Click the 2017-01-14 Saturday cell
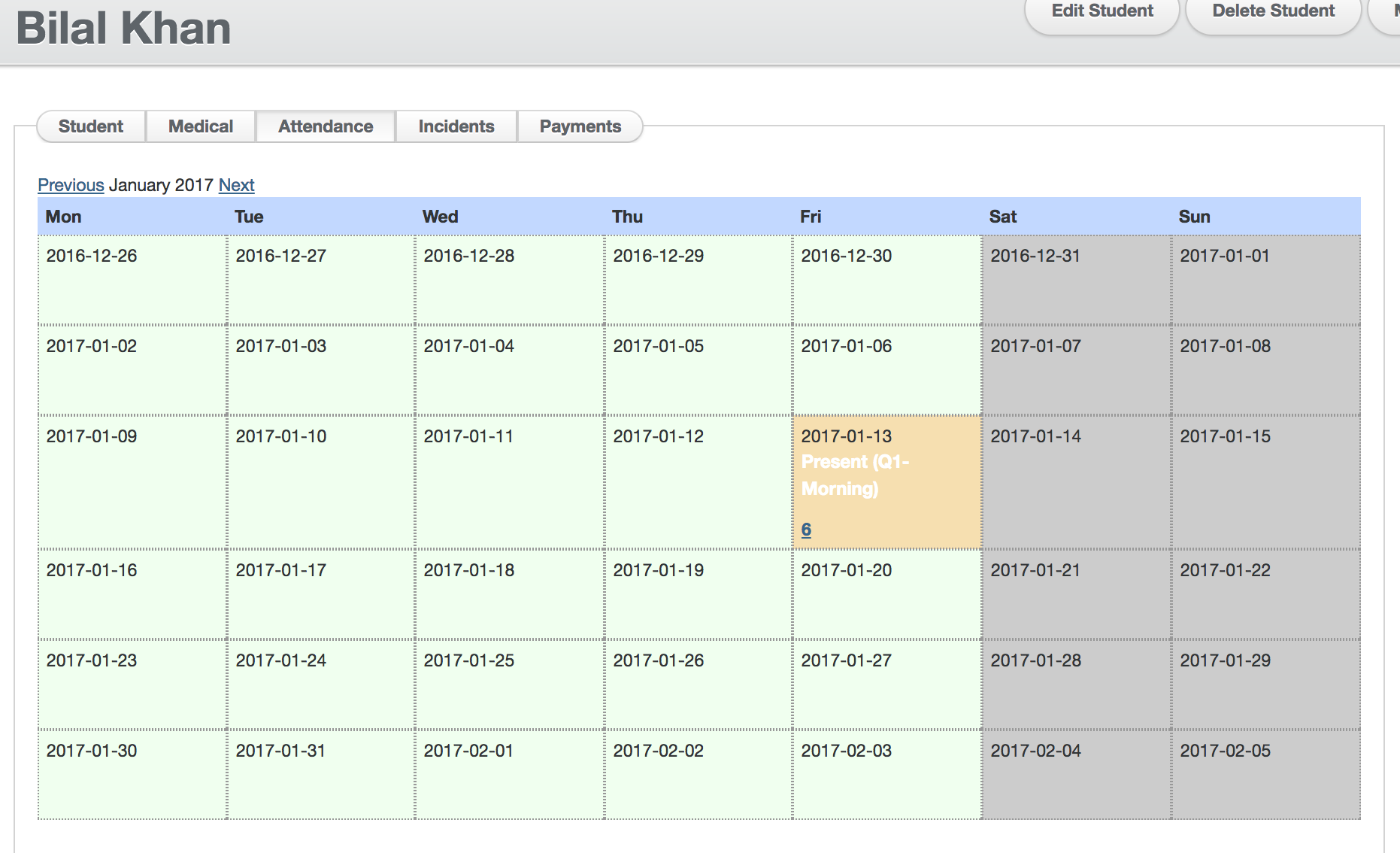This screenshot has height=853, width=1400. coord(1076,481)
